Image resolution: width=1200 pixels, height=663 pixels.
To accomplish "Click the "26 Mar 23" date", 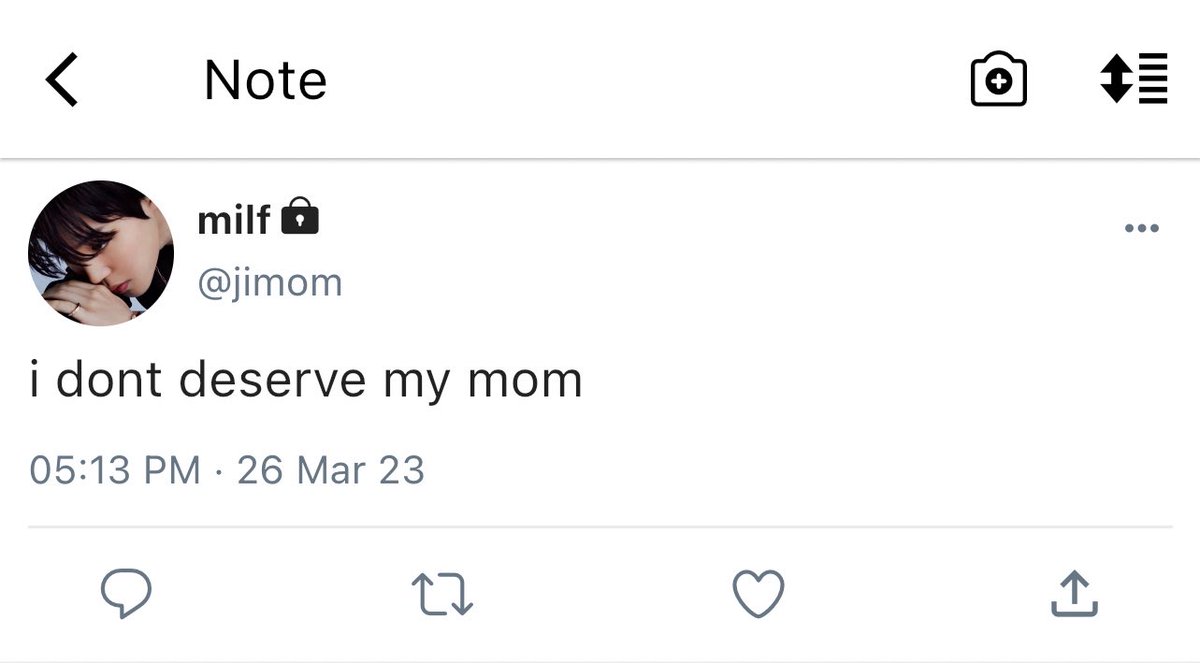I will [330, 470].
